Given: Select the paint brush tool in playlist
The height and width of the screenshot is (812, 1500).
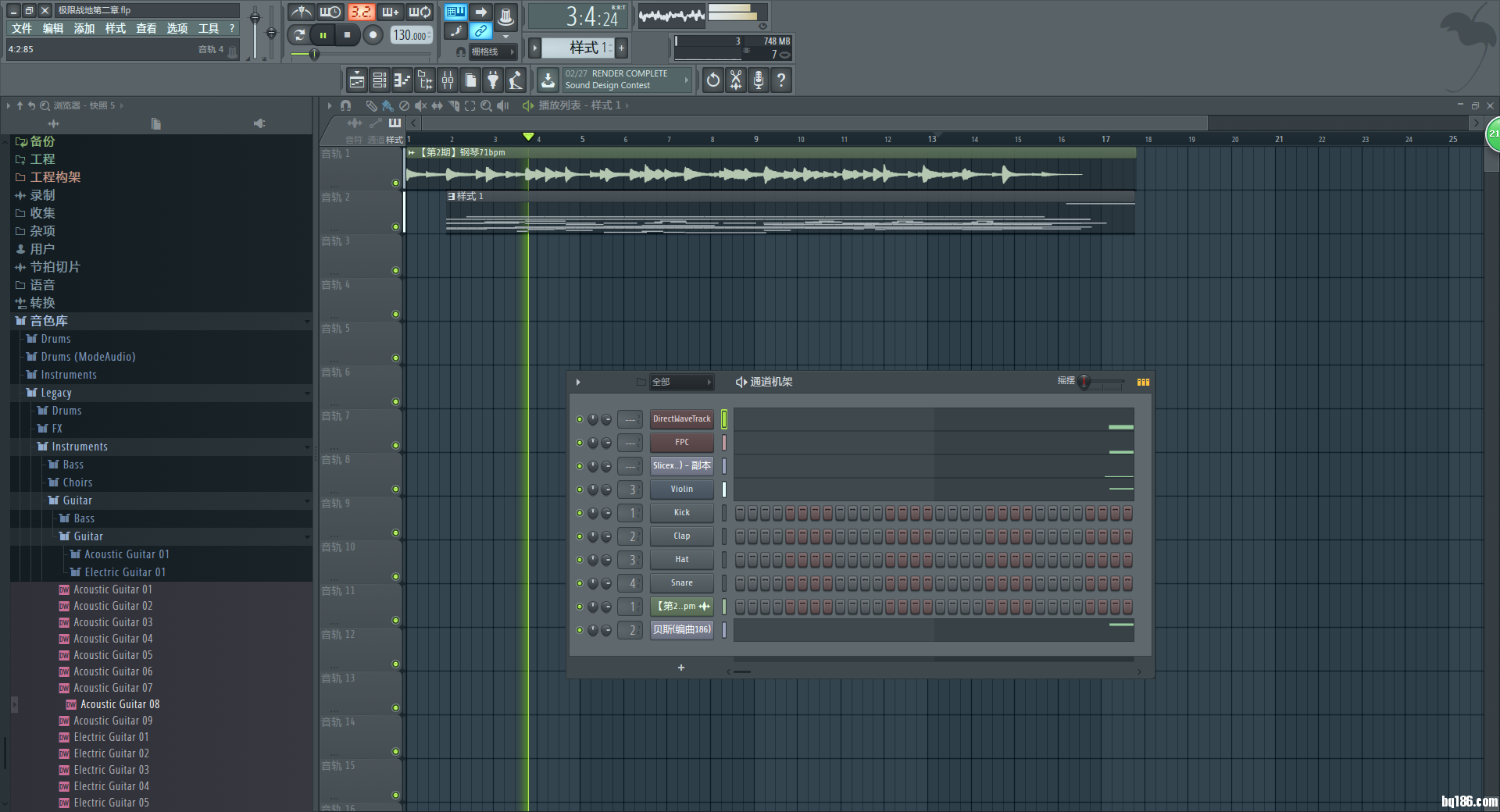Looking at the screenshot, I should (387, 105).
